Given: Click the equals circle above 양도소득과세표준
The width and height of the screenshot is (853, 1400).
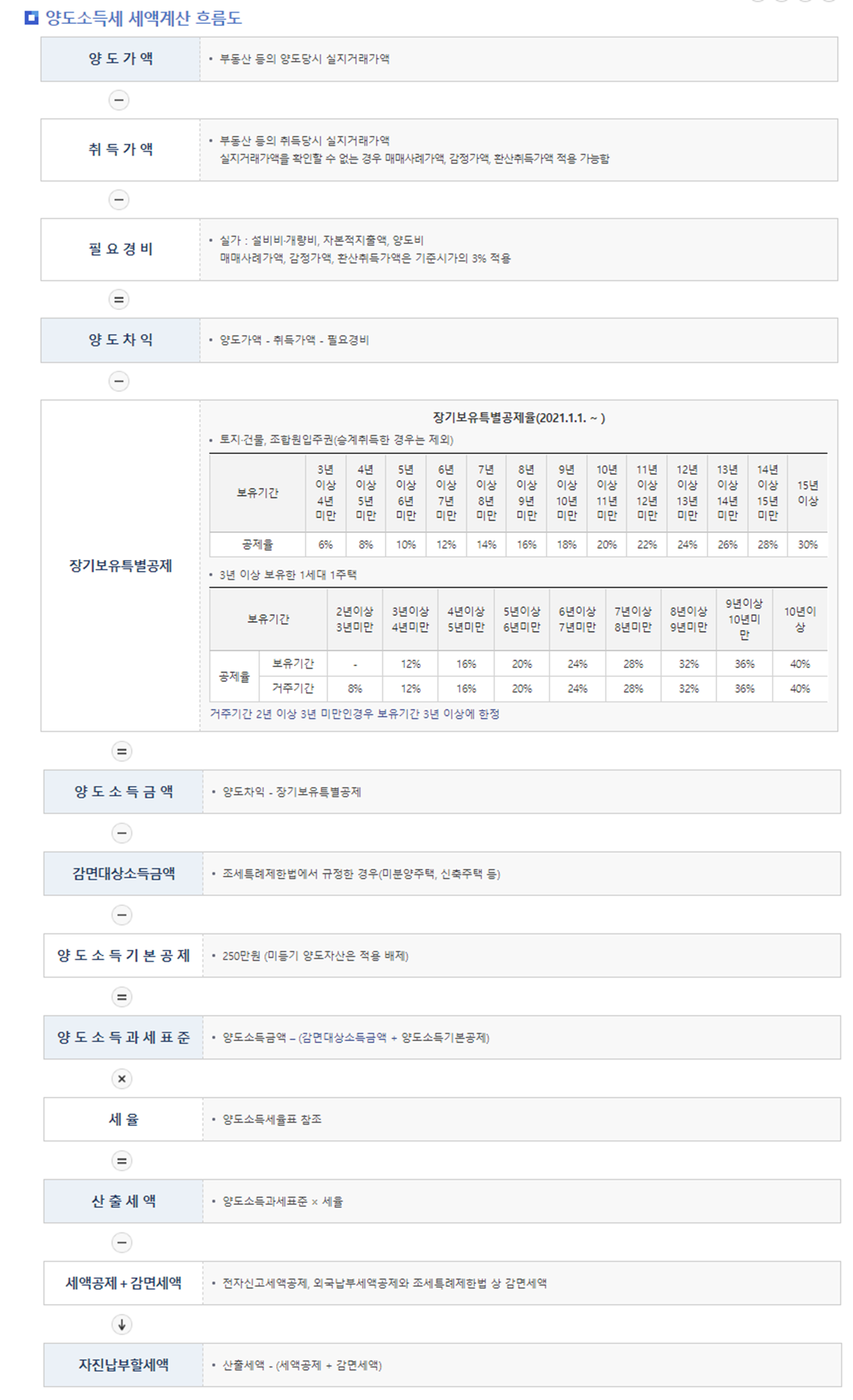Looking at the screenshot, I should (x=121, y=996).
